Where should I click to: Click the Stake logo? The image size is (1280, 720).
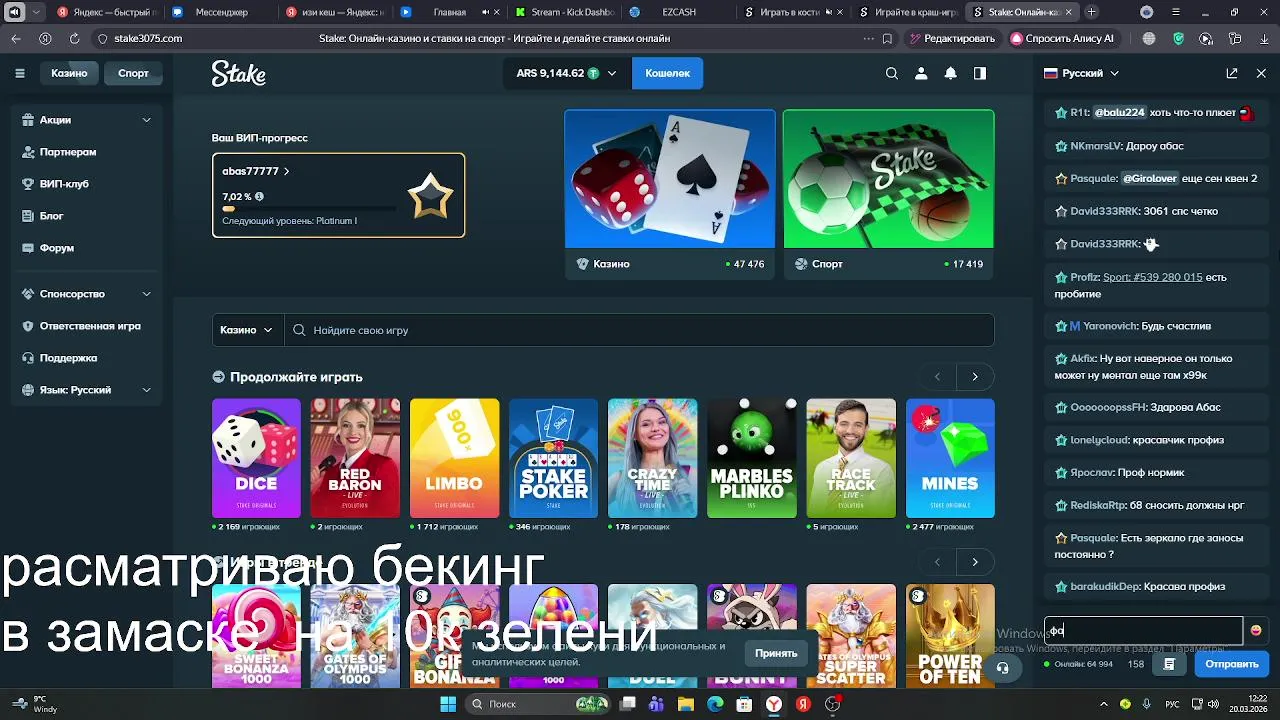(x=238, y=74)
